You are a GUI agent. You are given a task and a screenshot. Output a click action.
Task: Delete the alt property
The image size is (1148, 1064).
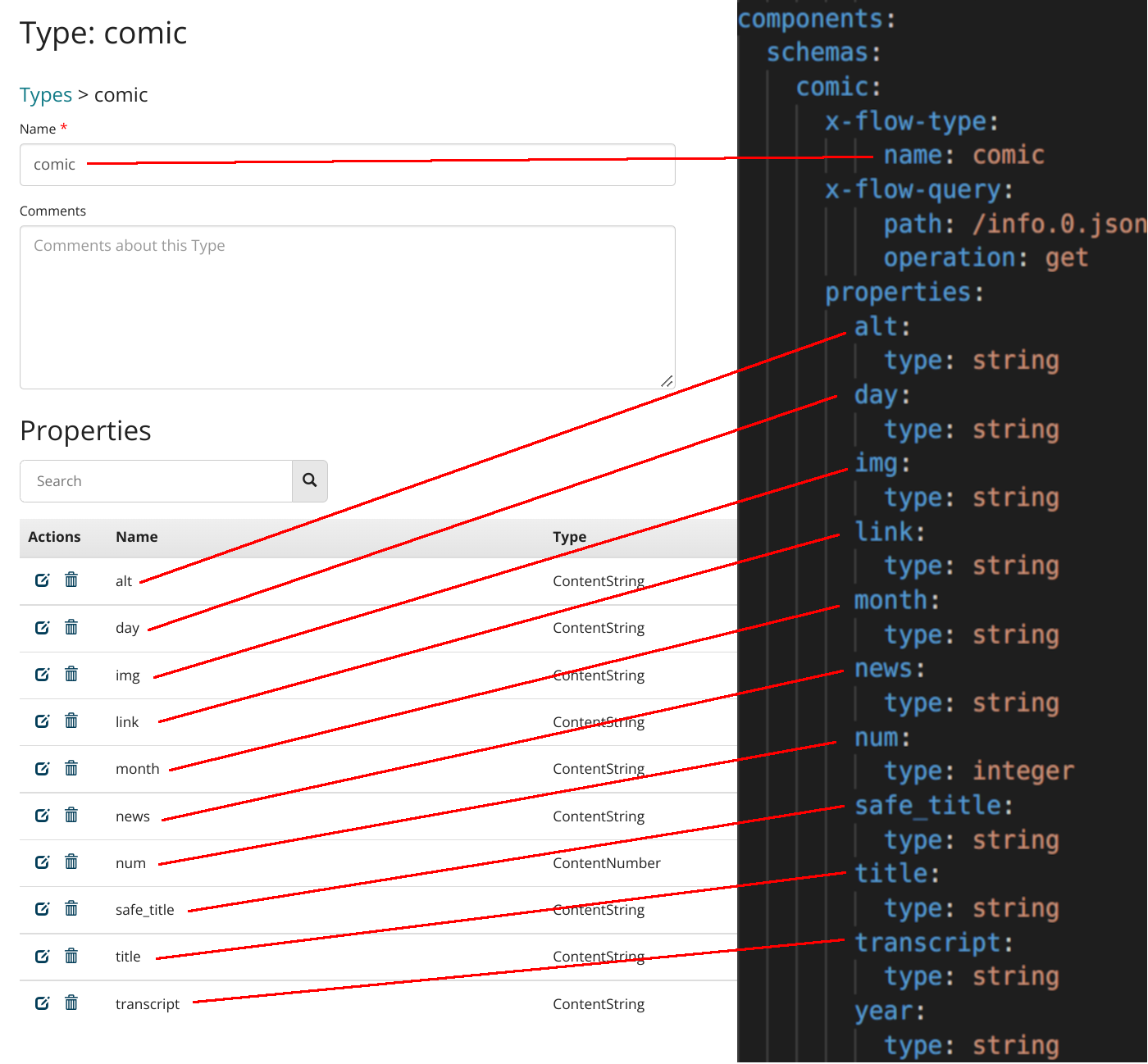71,580
